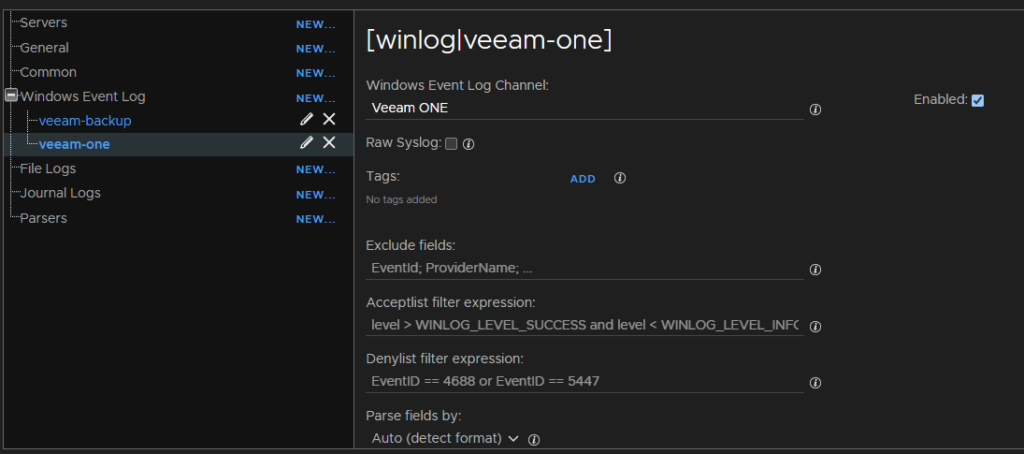Image resolution: width=1024 pixels, height=454 pixels.
Task: Add new Journal Logs entry
Action: point(315,195)
